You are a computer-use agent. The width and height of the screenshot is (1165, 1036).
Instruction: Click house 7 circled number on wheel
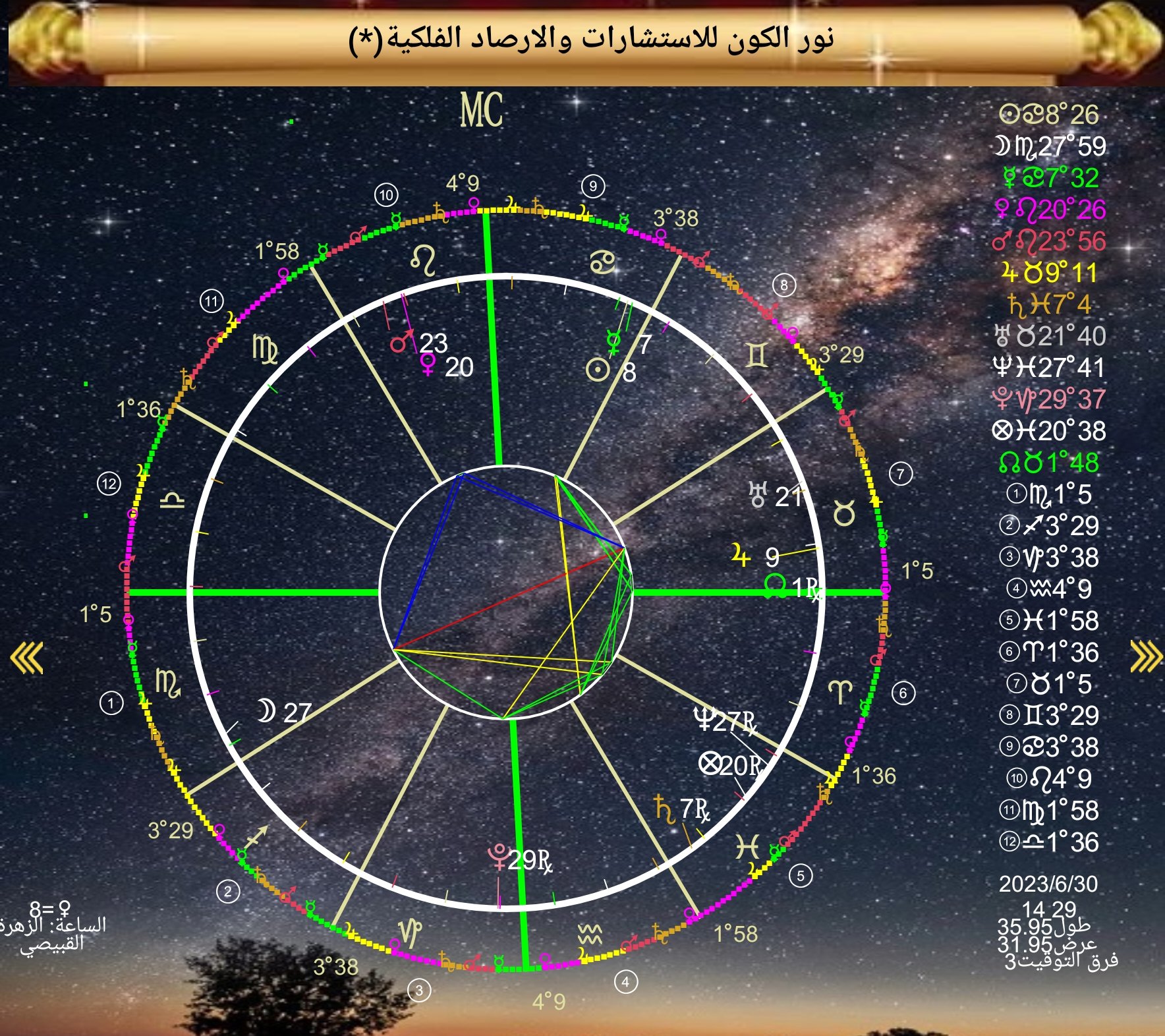901,473
